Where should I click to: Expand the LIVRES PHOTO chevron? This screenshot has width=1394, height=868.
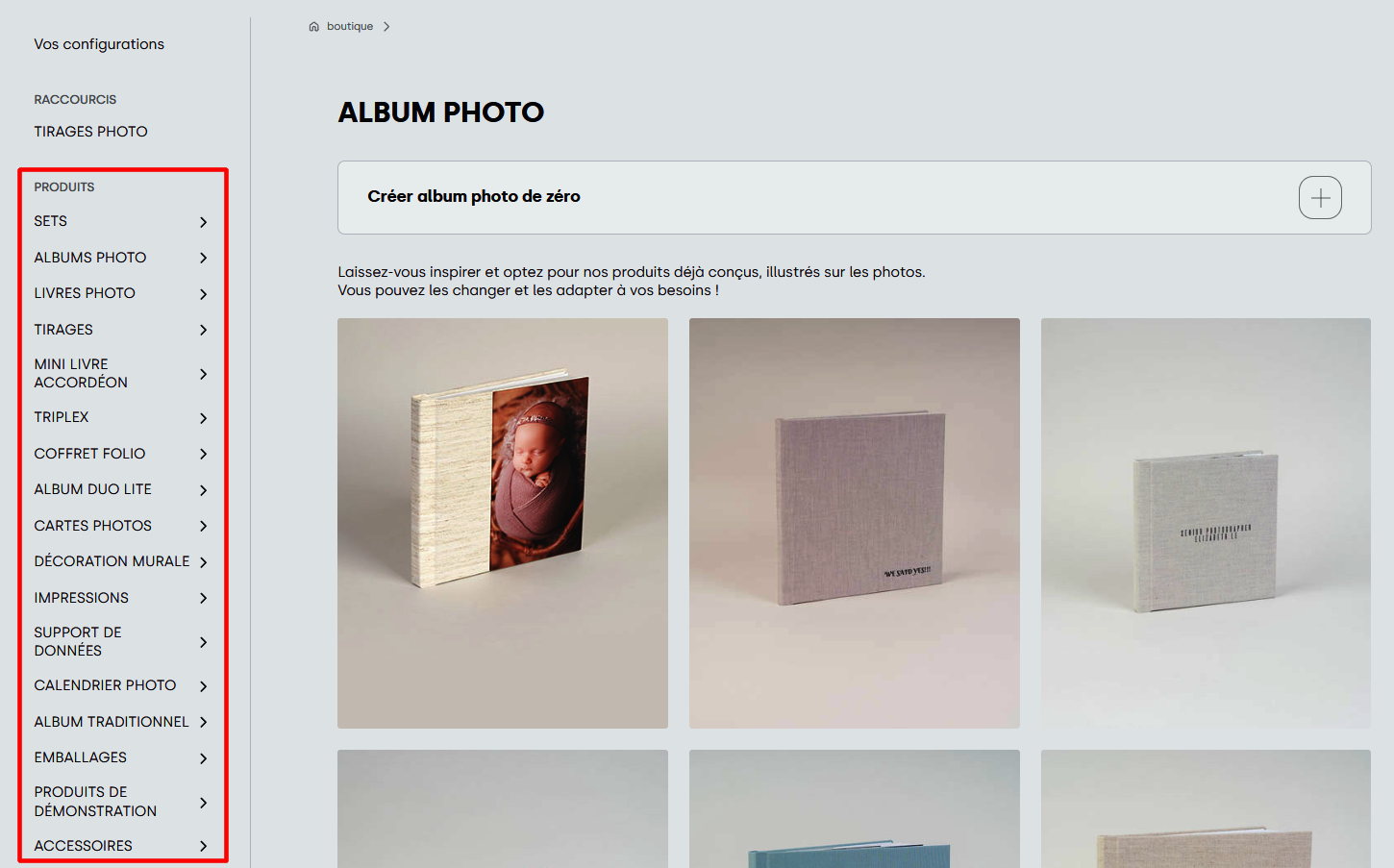(203, 294)
